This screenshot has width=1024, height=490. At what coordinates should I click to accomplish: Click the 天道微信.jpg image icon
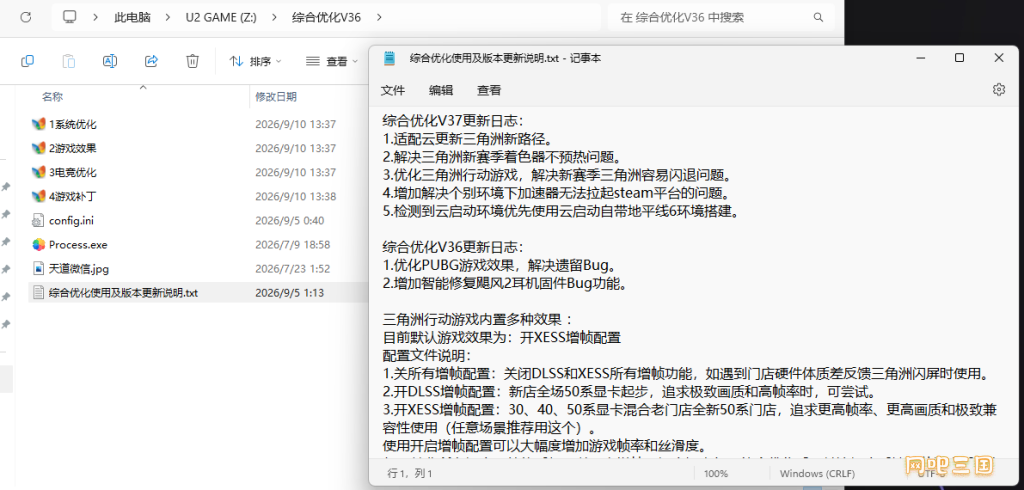pyautogui.click(x=38, y=269)
